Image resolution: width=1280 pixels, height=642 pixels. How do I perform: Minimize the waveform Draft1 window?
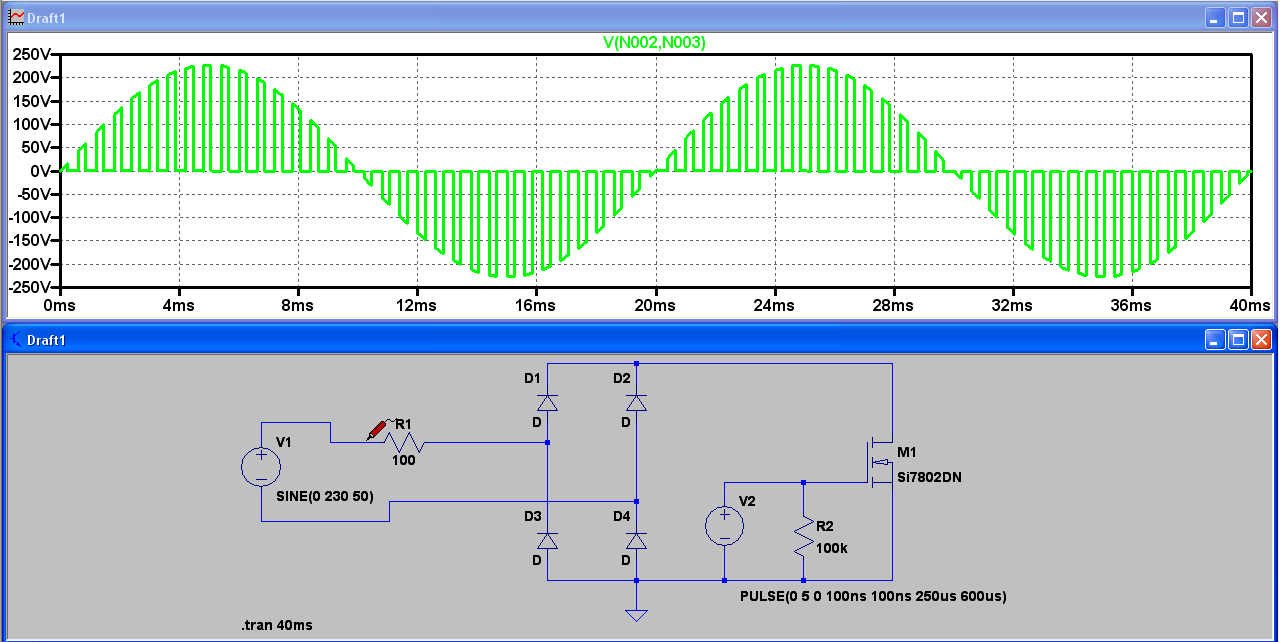click(x=1215, y=18)
